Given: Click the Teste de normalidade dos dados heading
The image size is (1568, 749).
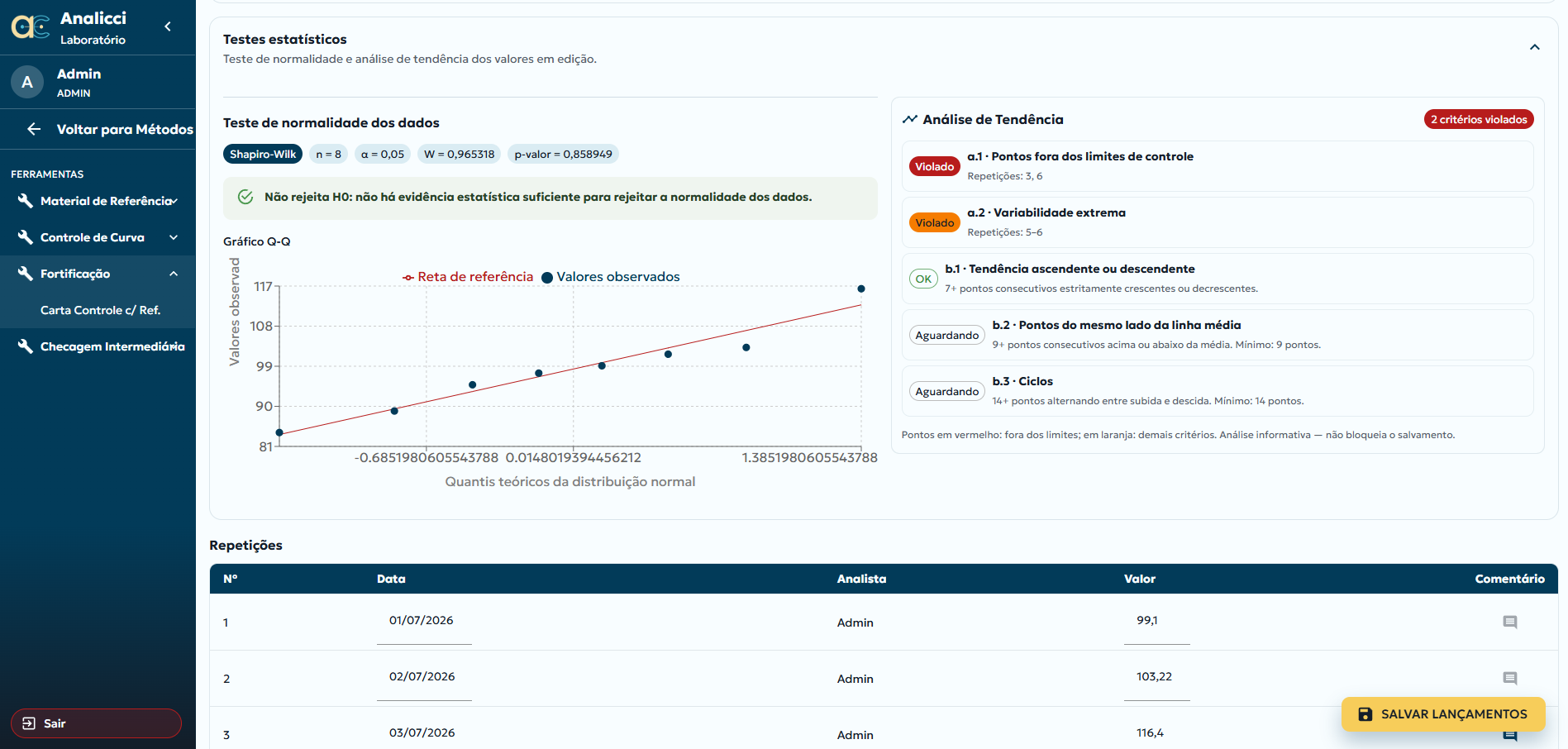Looking at the screenshot, I should point(331,122).
